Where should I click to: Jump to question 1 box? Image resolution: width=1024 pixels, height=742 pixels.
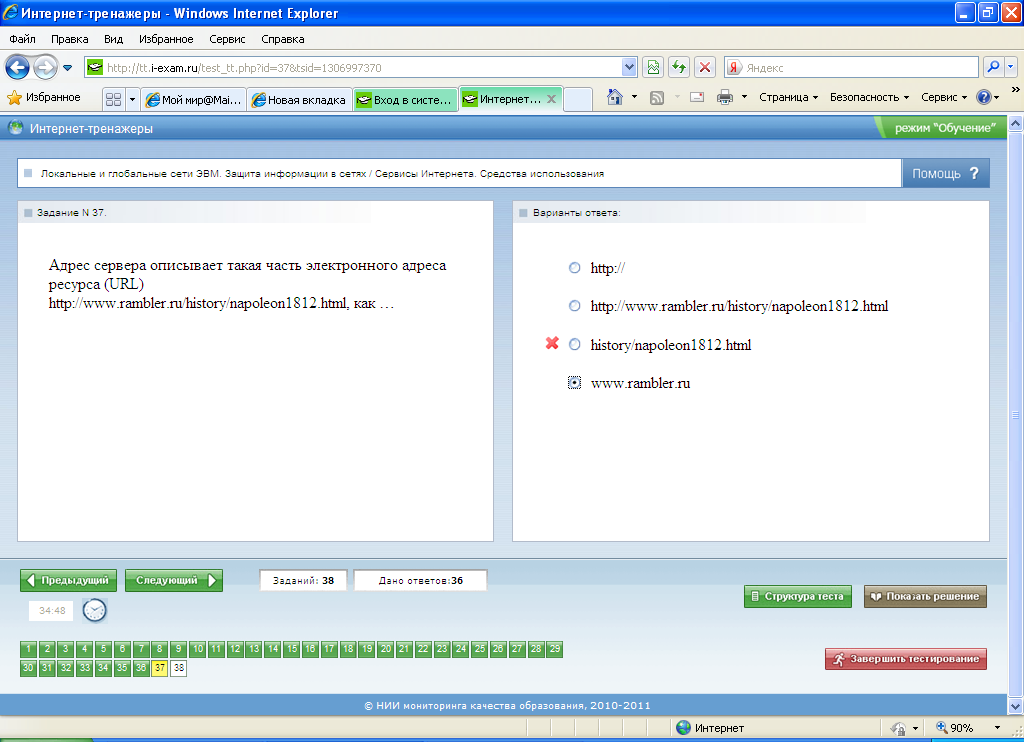click(x=28, y=649)
